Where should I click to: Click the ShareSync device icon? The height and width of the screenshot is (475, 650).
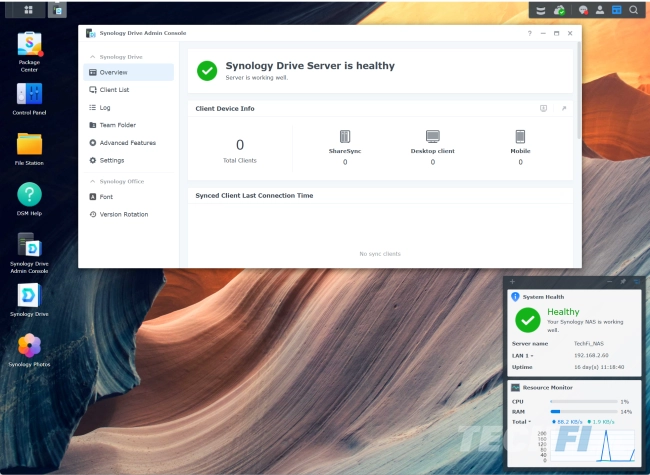345,136
